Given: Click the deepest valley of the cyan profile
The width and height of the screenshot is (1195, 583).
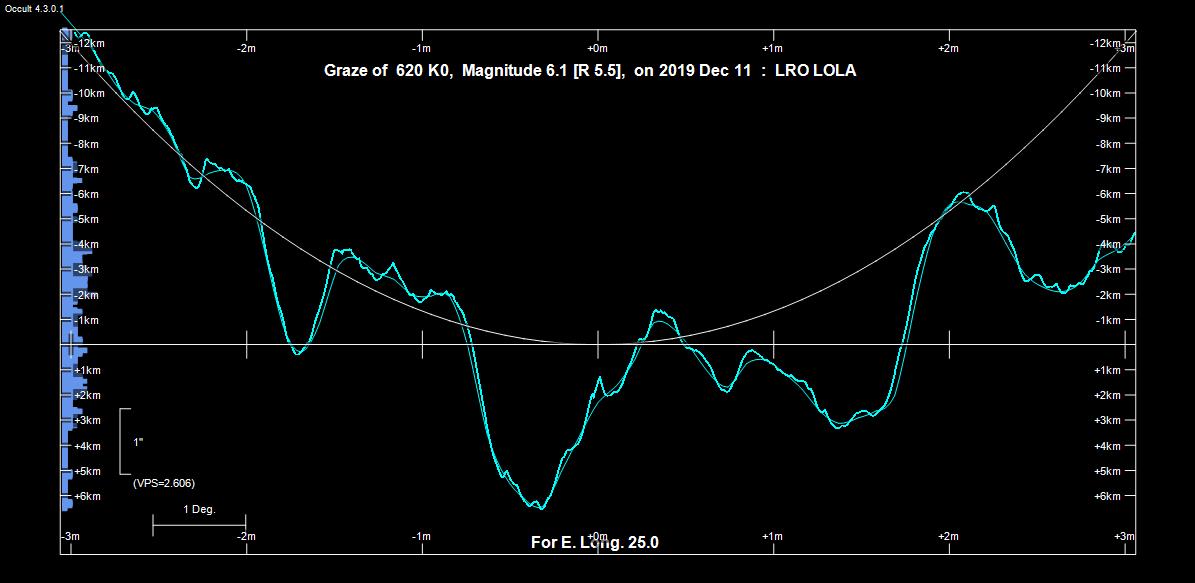Looking at the screenshot, I should [x=537, y=505].
